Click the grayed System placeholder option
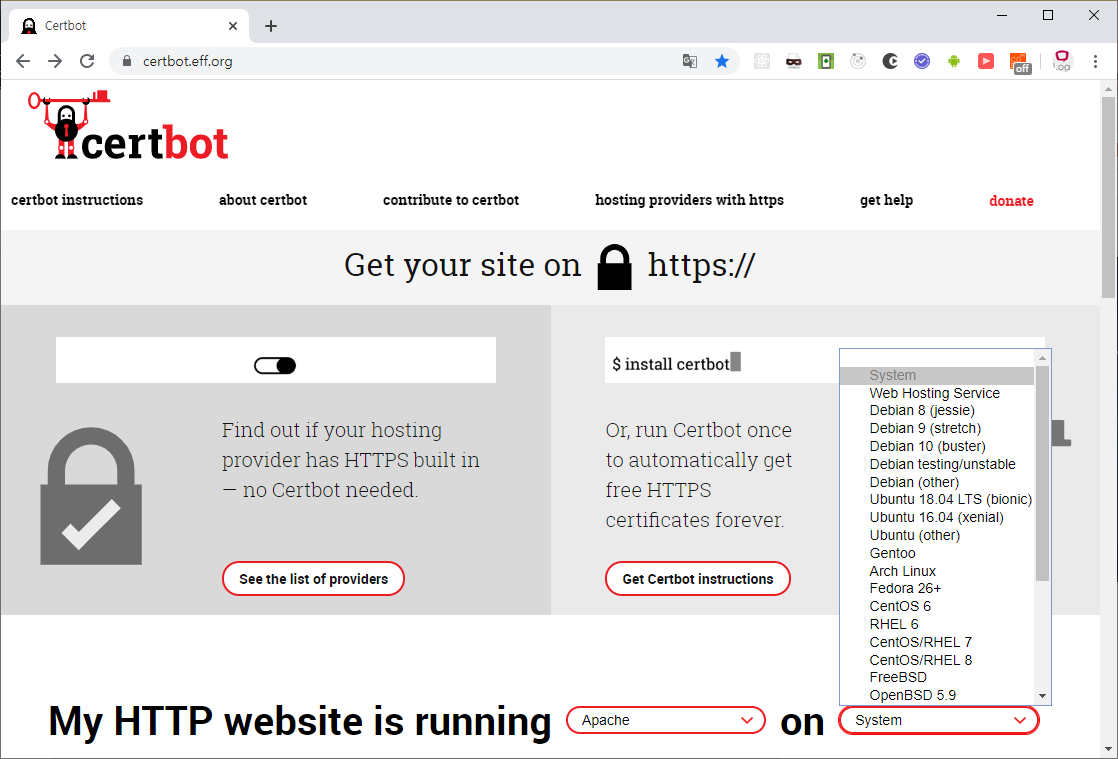The height and width of the screenshot is (759, 1118). 937,375
